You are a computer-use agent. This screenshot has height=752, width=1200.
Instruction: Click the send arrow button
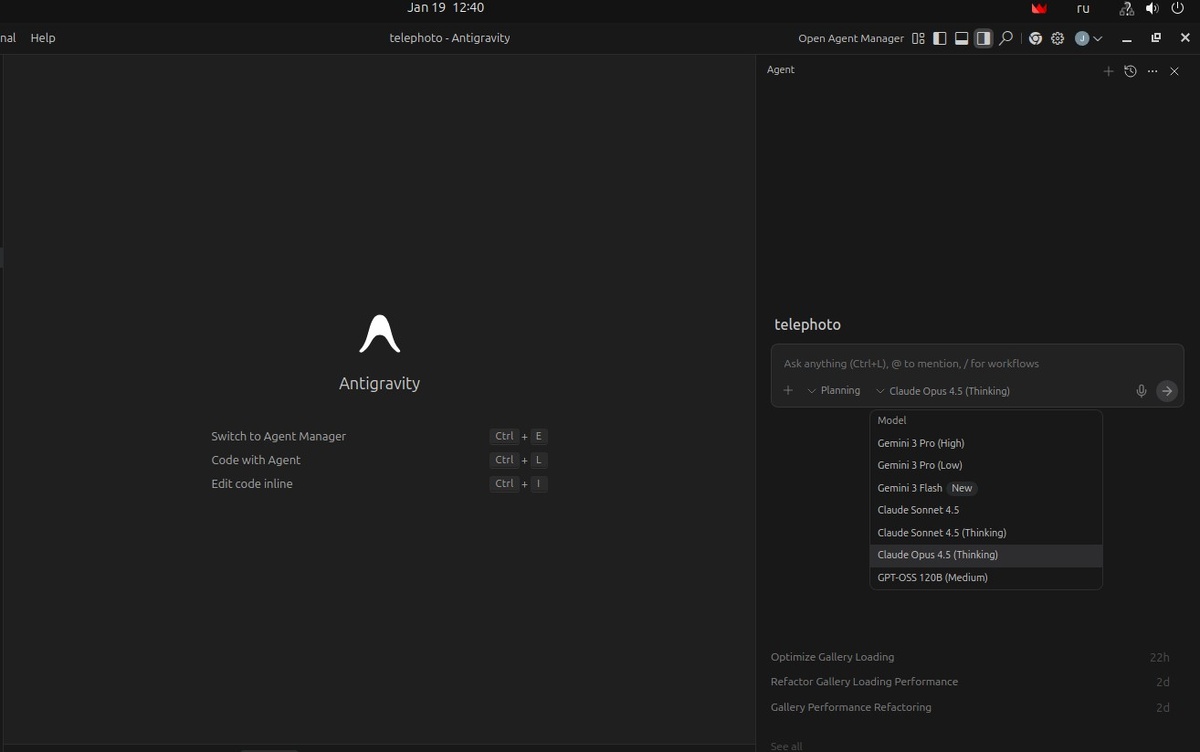(x=1167, y=391)
